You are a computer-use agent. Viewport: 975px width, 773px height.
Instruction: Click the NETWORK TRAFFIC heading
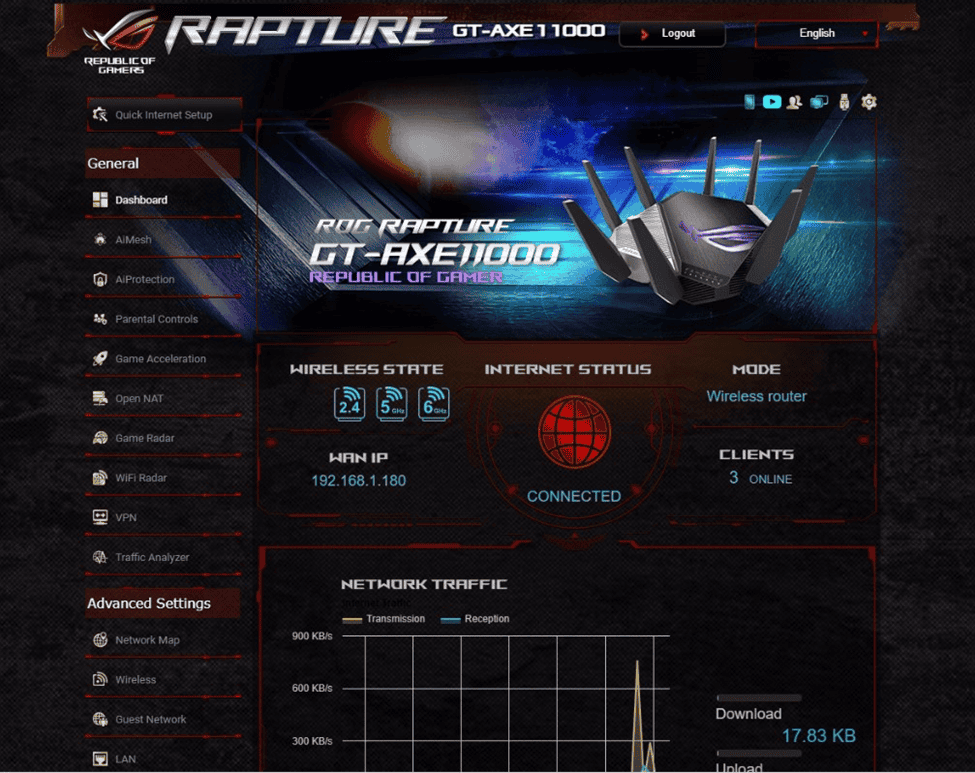click(424, 585)
